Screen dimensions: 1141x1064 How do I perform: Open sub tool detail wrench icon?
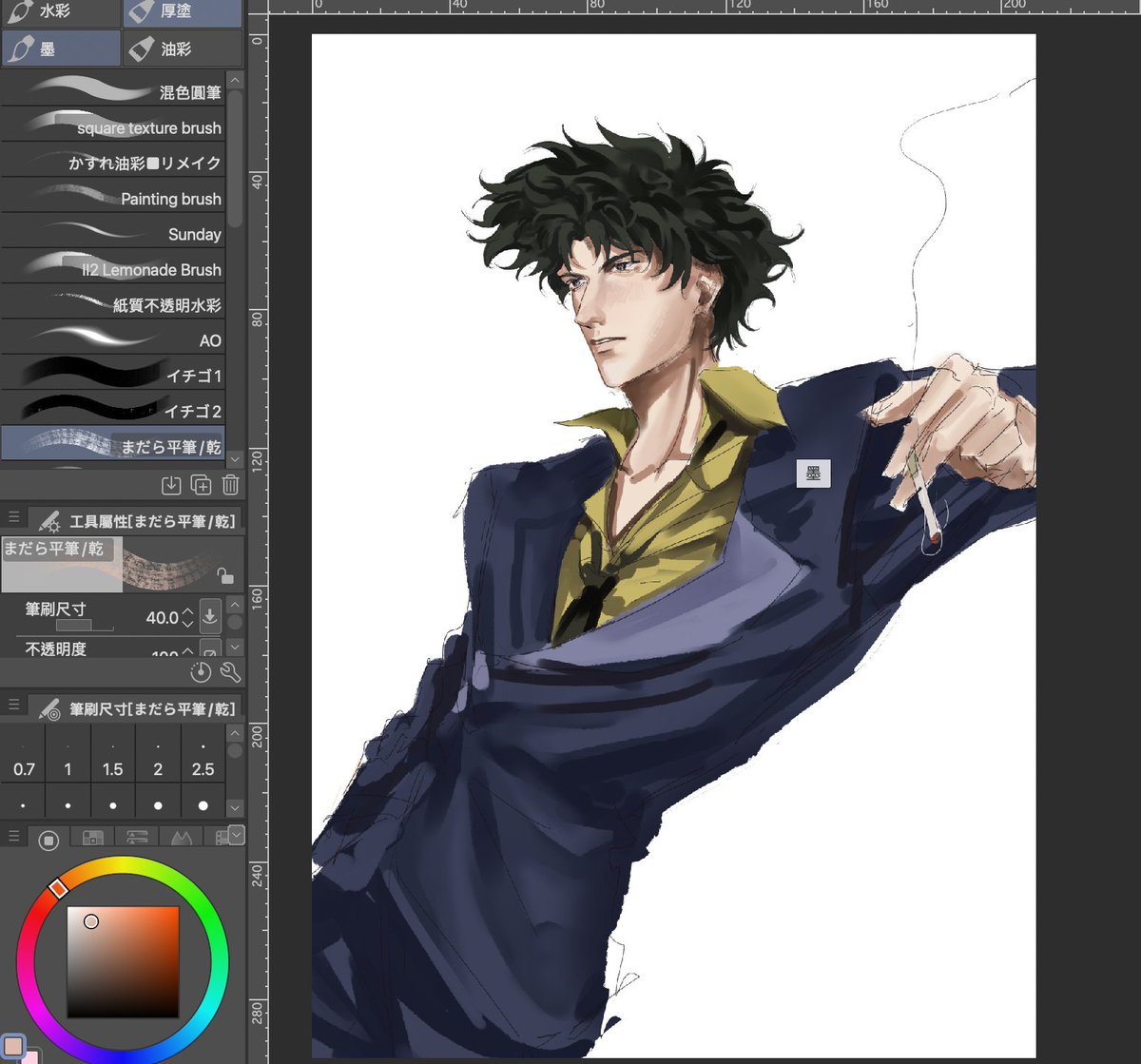(230, 672)
